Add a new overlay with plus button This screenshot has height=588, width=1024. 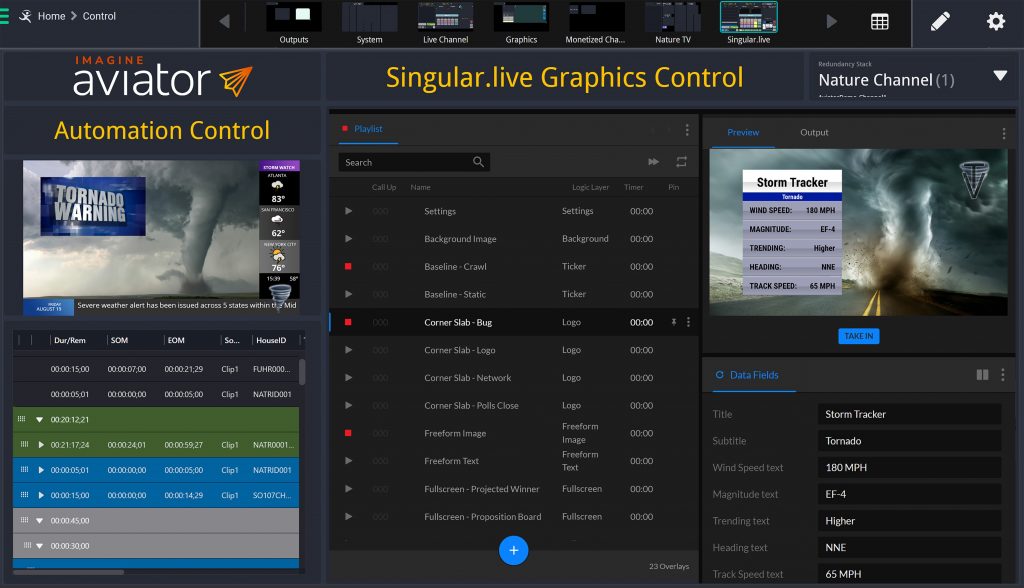coord(513,550)
